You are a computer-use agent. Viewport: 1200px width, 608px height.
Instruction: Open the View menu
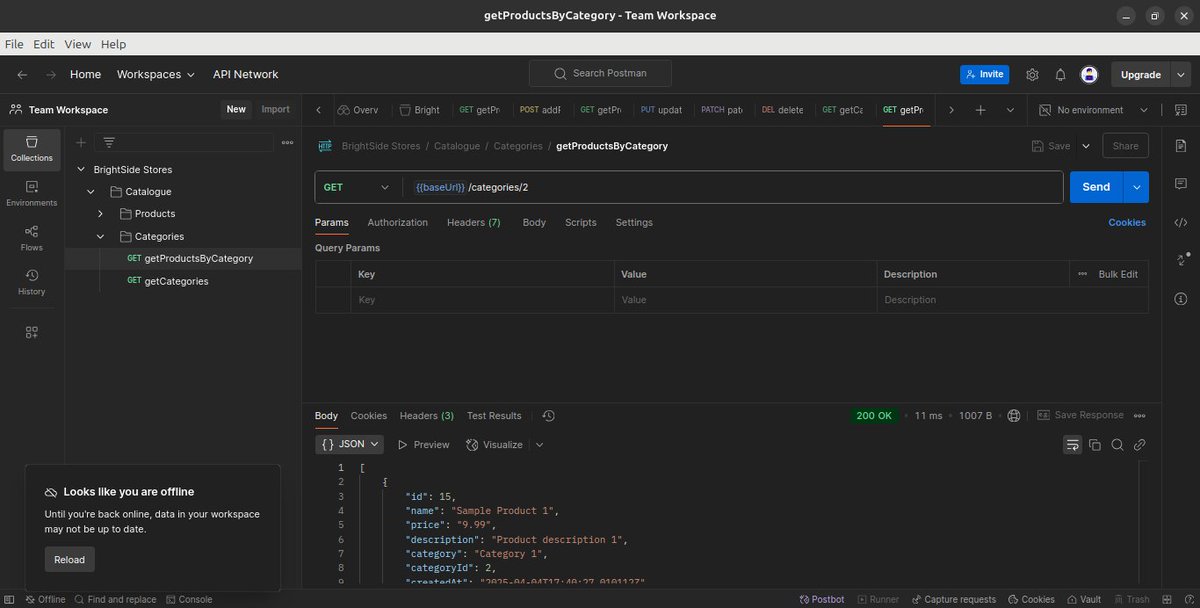pyautogui.click(x=78, y=45)
